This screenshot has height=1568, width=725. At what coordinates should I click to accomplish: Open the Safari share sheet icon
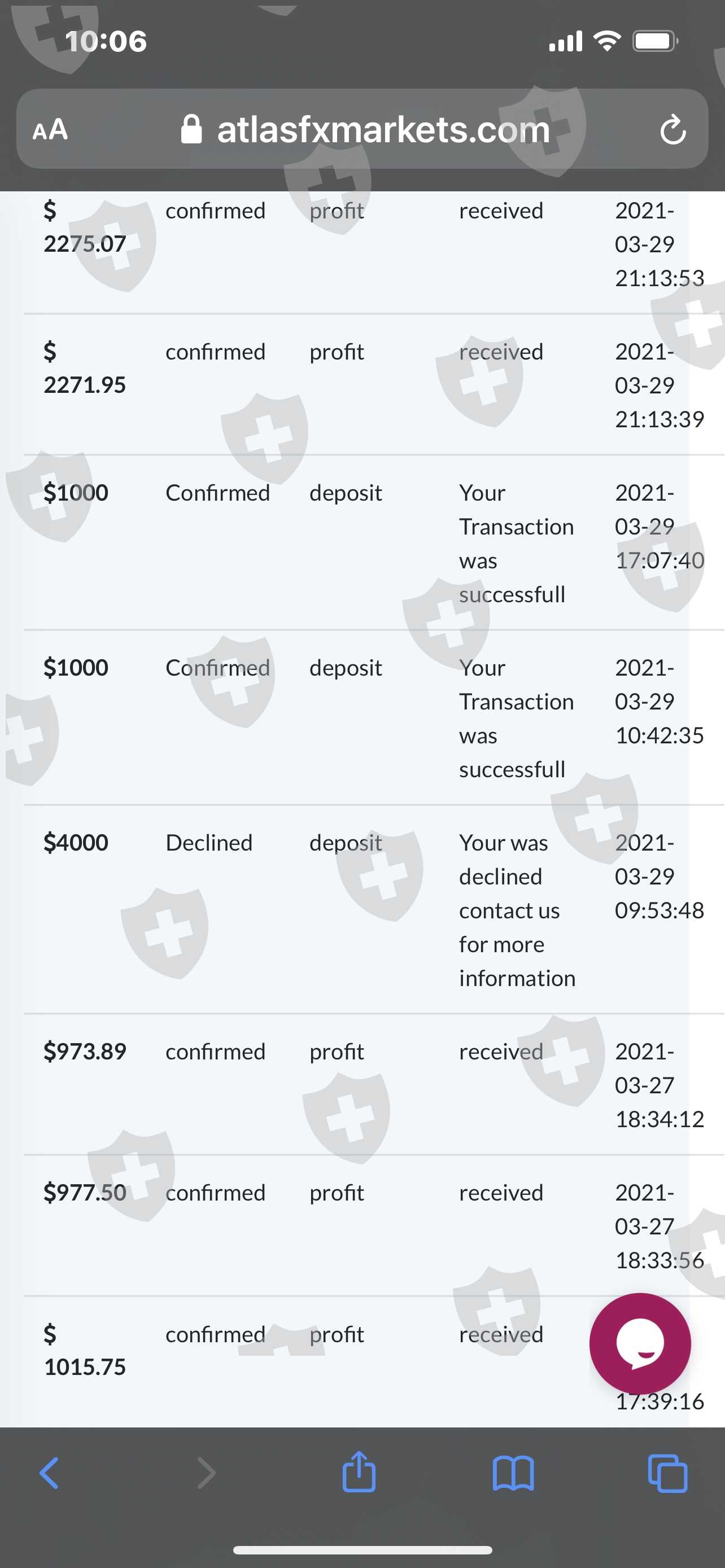pos(359,1472)
